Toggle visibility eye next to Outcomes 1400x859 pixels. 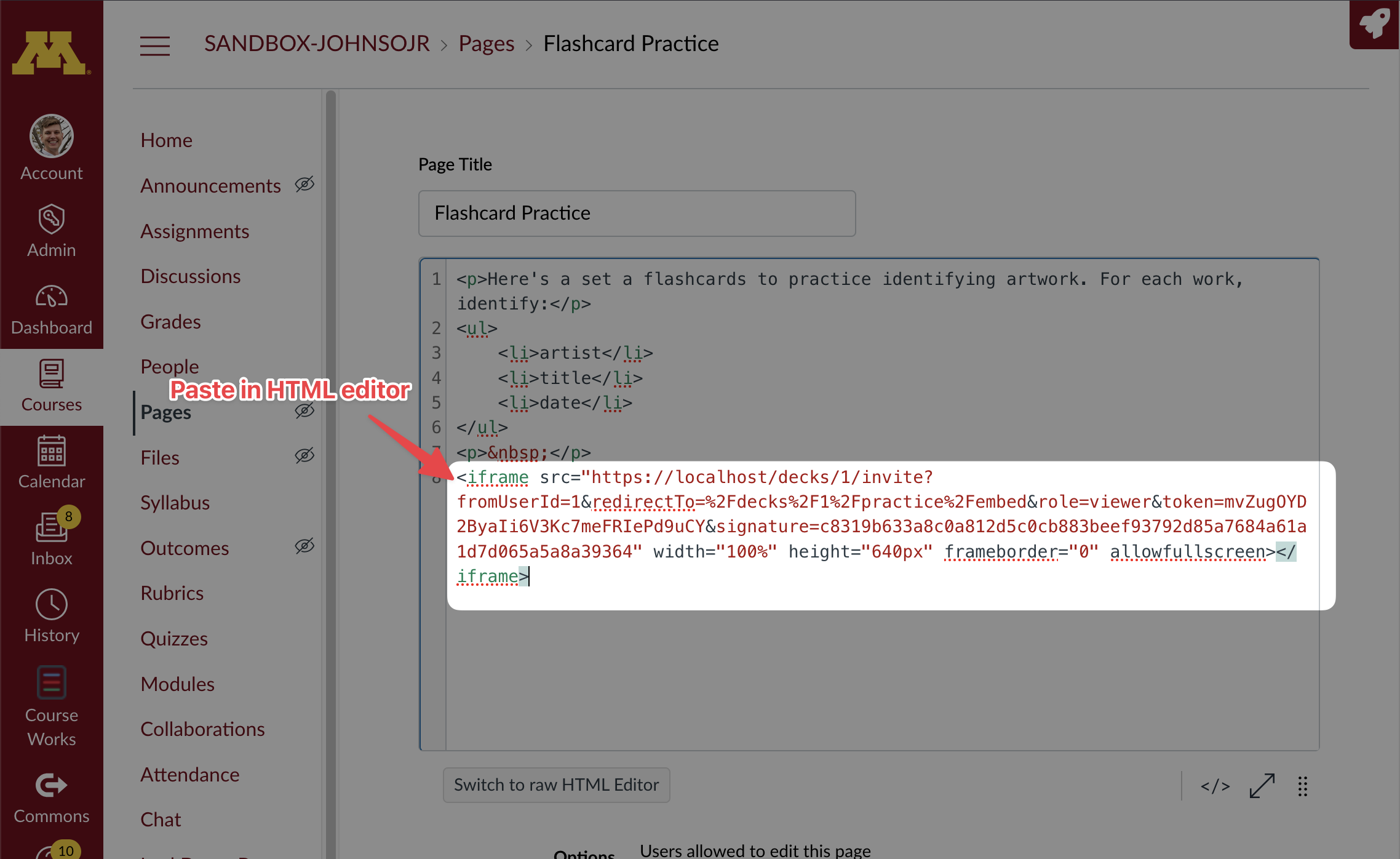click(304, 546)
